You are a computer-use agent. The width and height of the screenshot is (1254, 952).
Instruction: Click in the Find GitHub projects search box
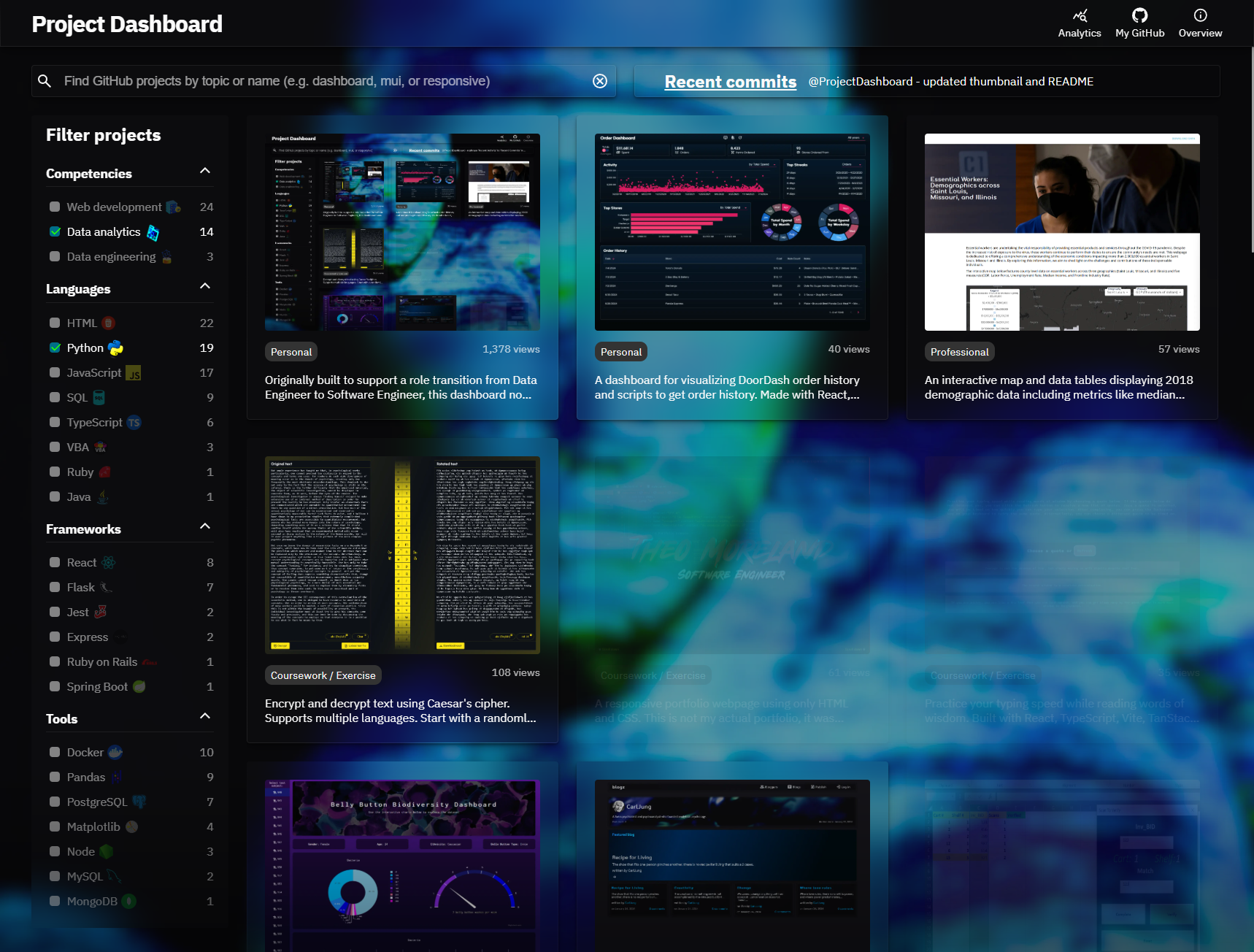pos(321,81)
